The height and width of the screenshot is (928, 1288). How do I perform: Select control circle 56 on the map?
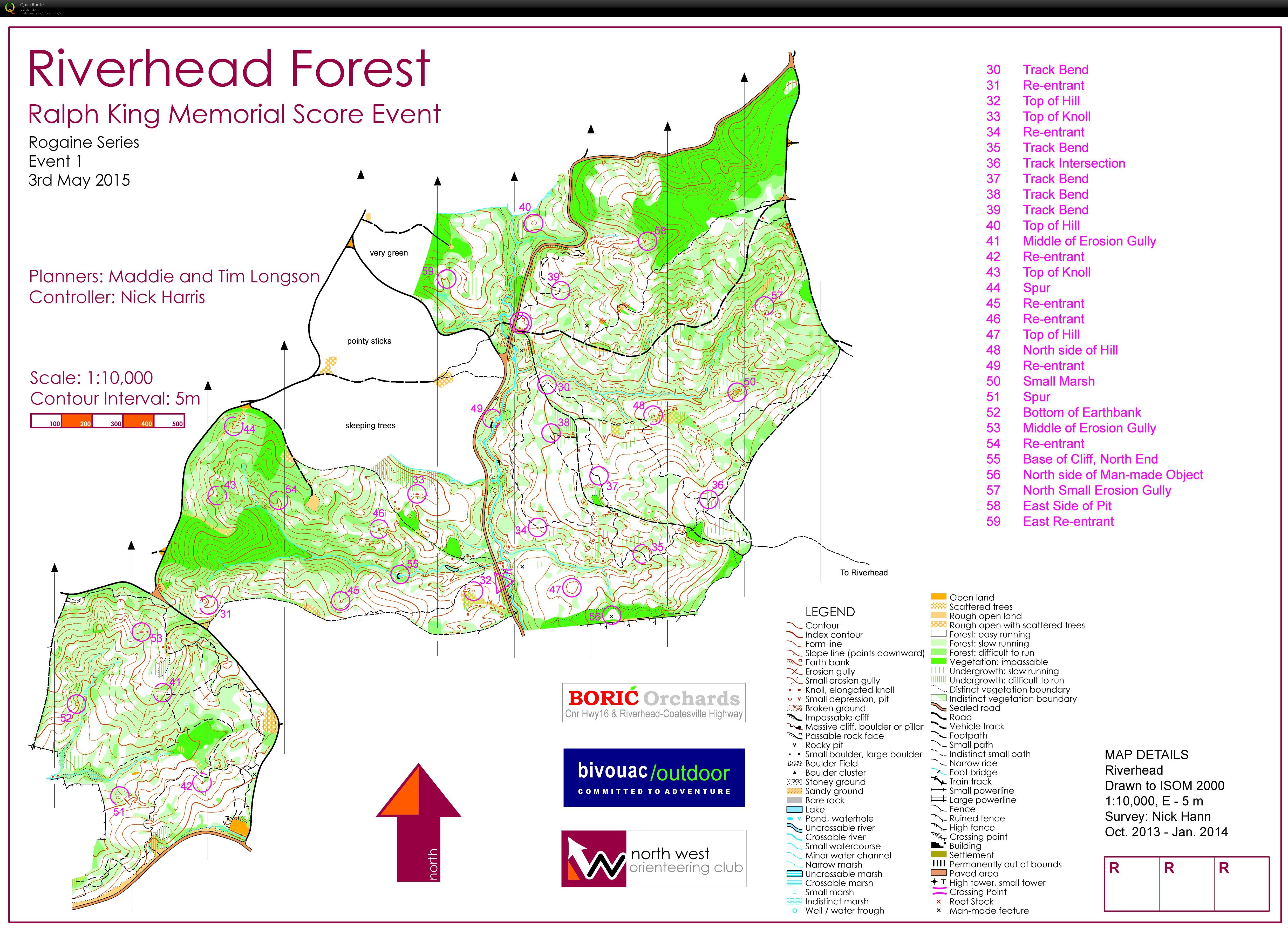[x=612, y=615]
